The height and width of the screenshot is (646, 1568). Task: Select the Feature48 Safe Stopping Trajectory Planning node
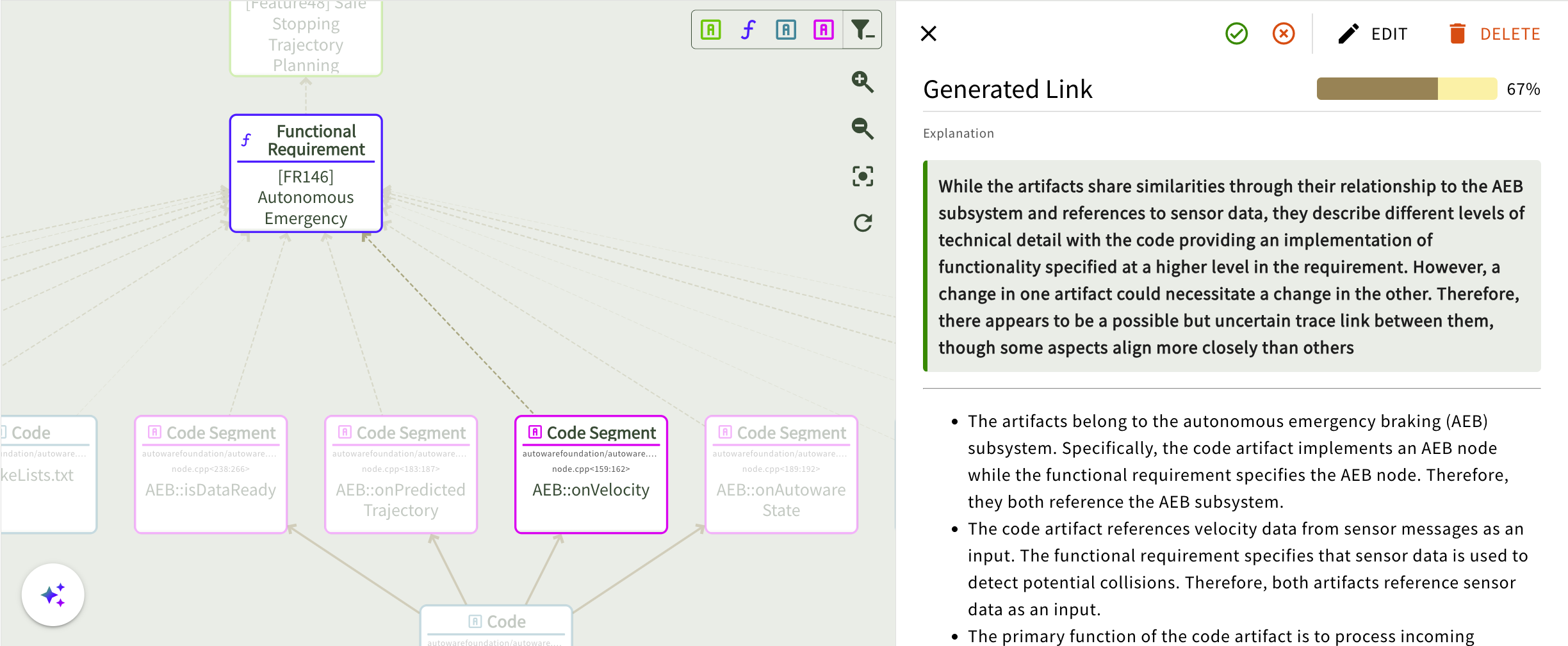coord(306,38)
